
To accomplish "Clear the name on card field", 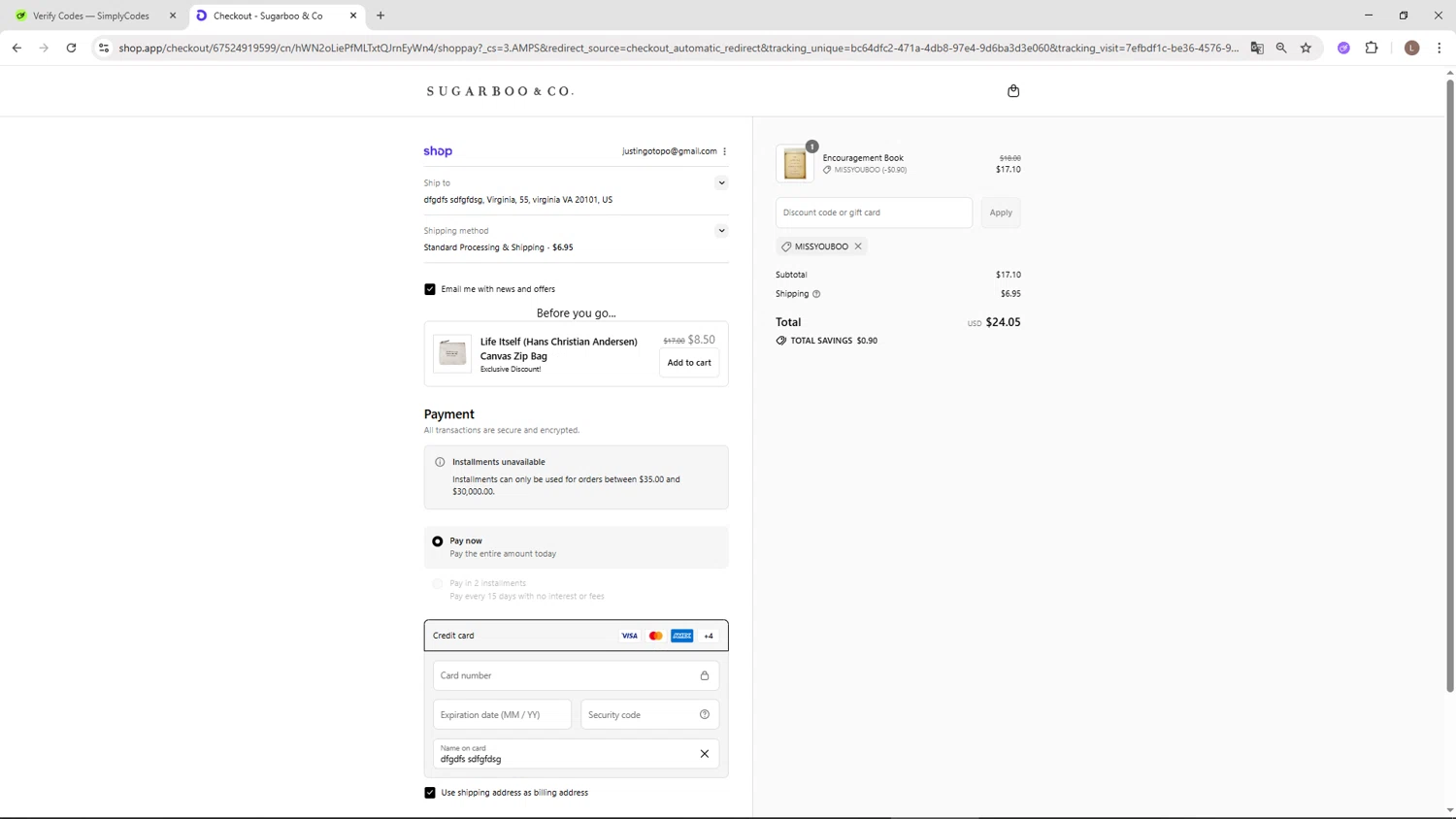I will (x=705, y=754).
